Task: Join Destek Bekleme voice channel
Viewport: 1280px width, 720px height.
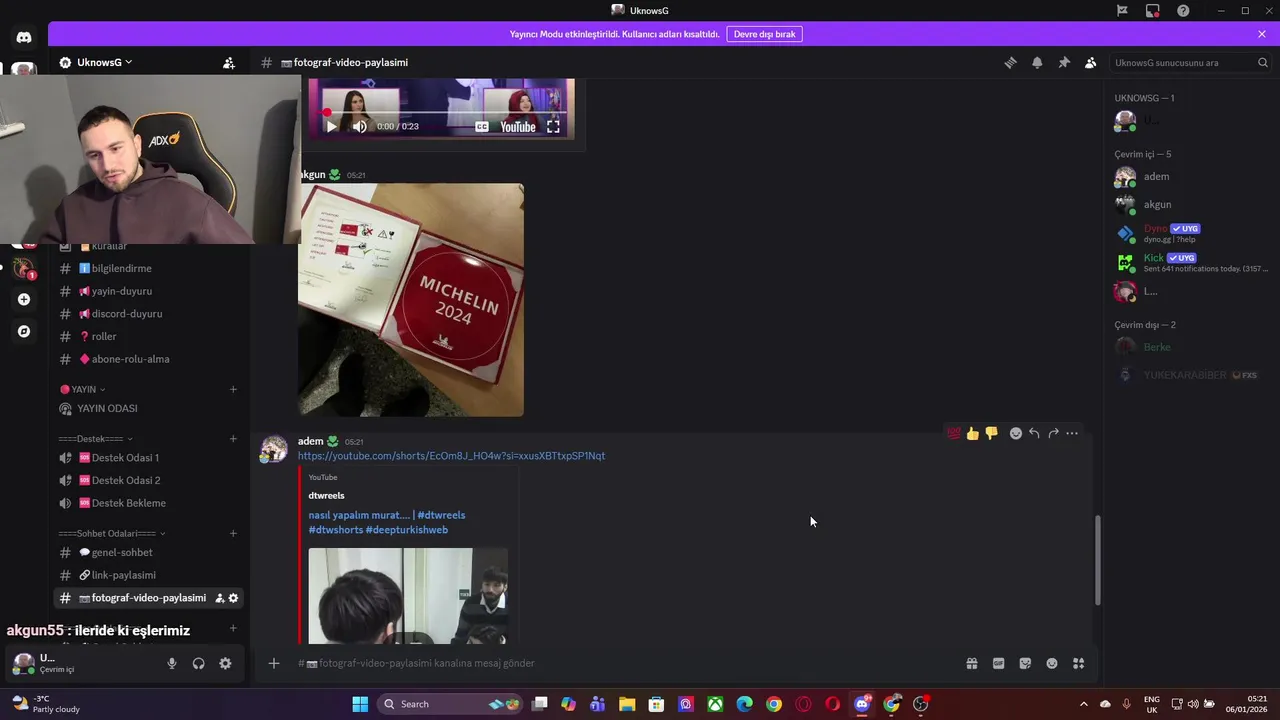Action: [148, 503]
